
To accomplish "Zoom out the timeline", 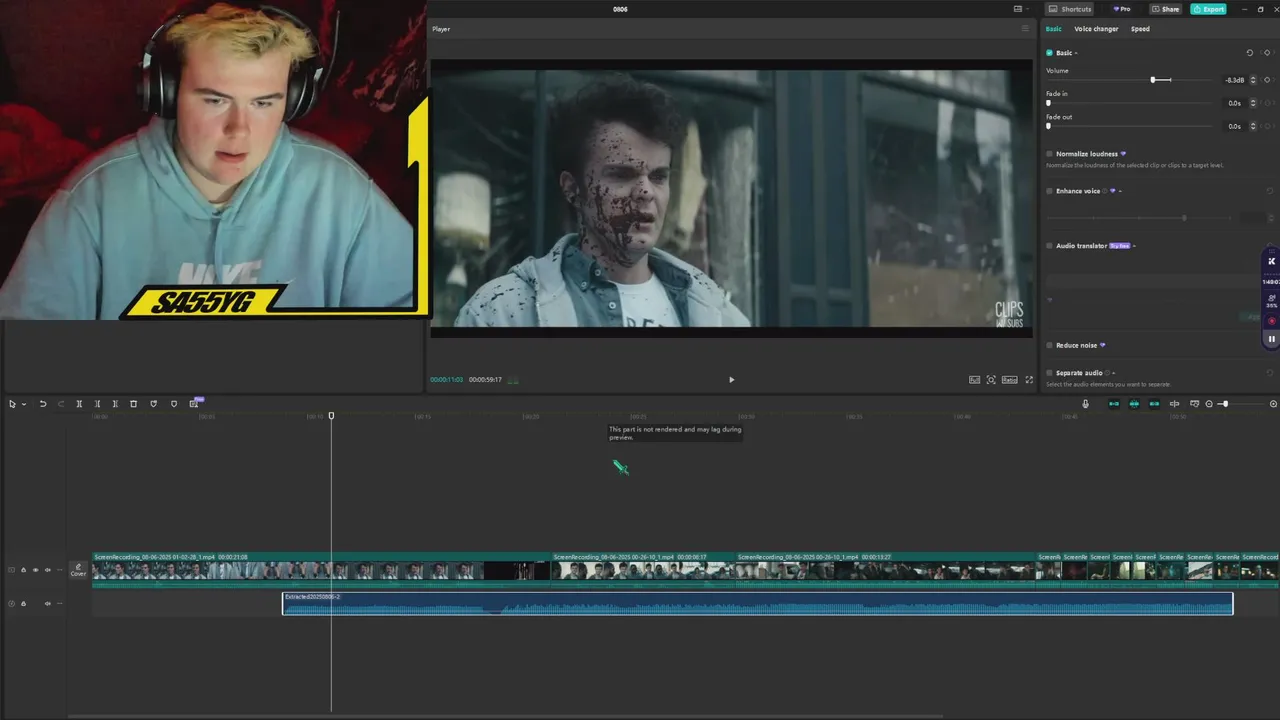I will 1209,404.
